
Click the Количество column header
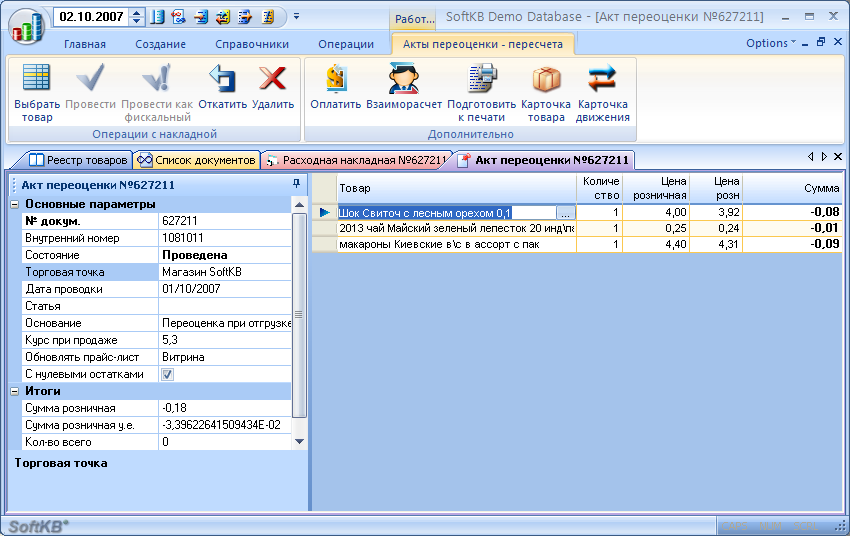tap(600, 189)
